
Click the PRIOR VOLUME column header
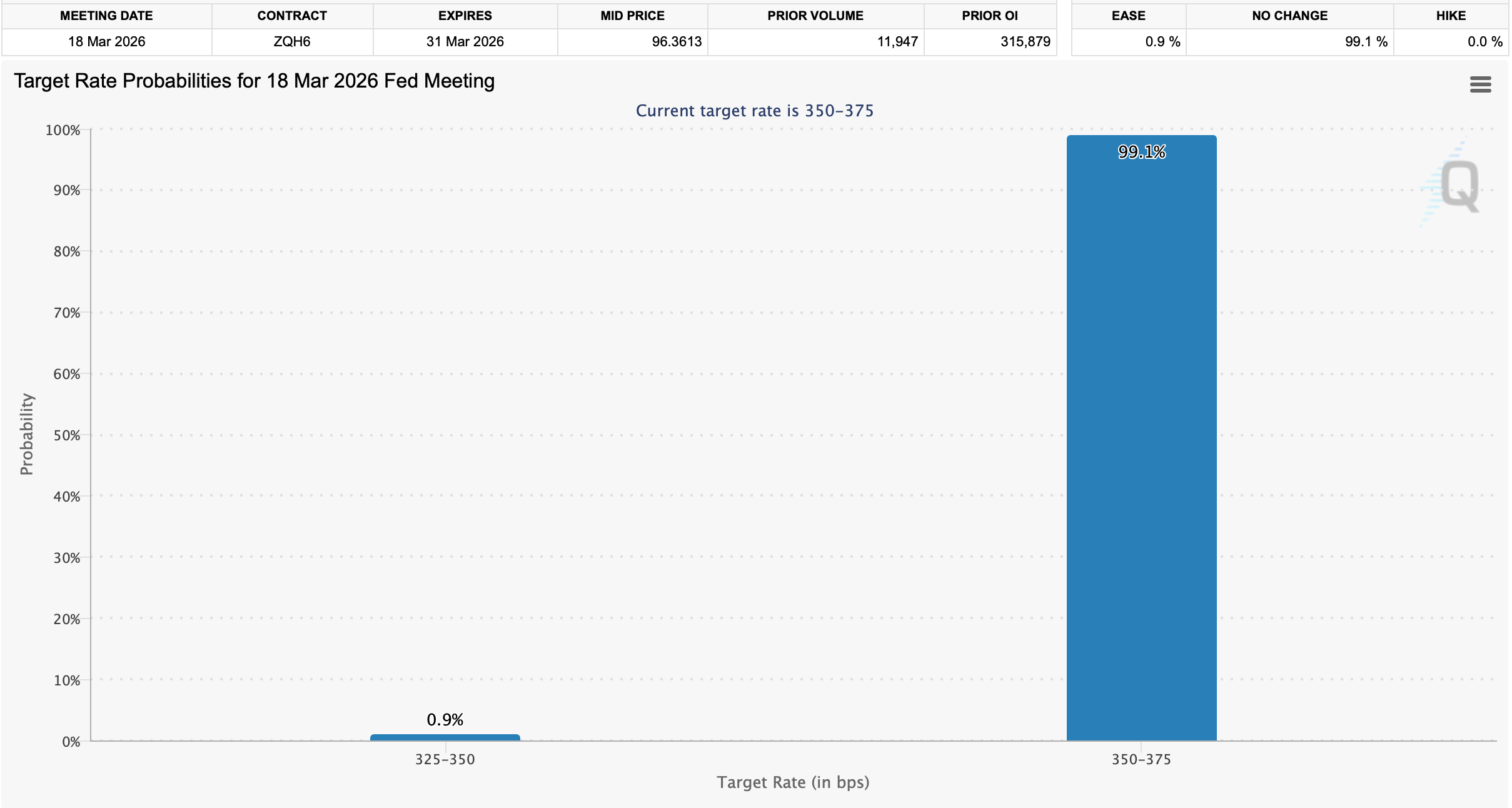[x=815, y=16]
